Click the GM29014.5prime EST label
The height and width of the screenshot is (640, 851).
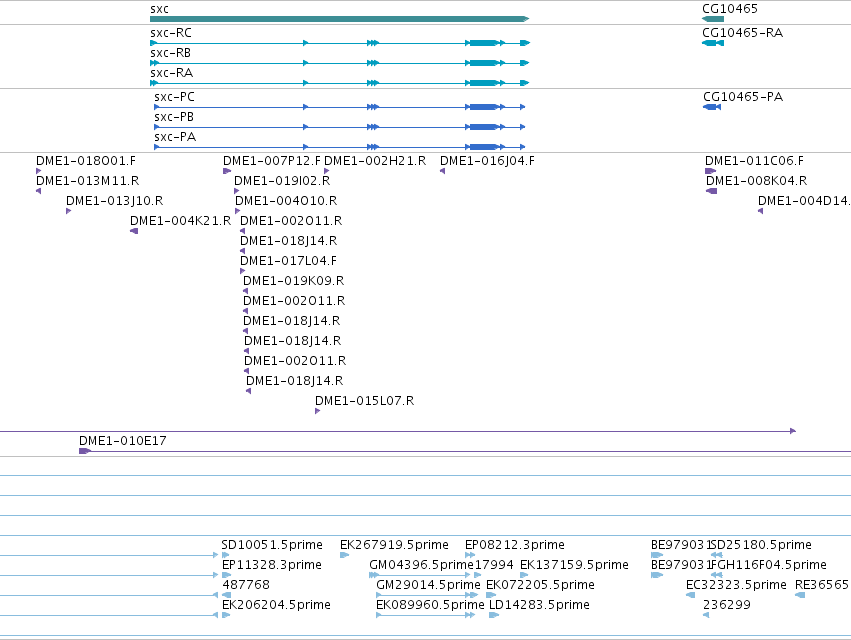tap(428, 585)
